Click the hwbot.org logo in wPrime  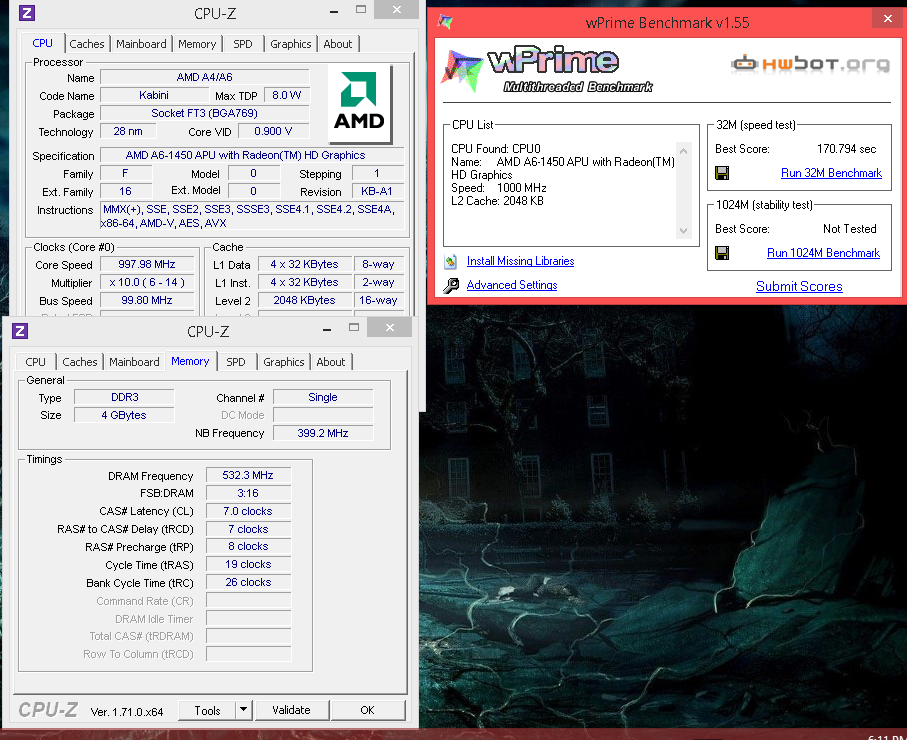[810, 64]
